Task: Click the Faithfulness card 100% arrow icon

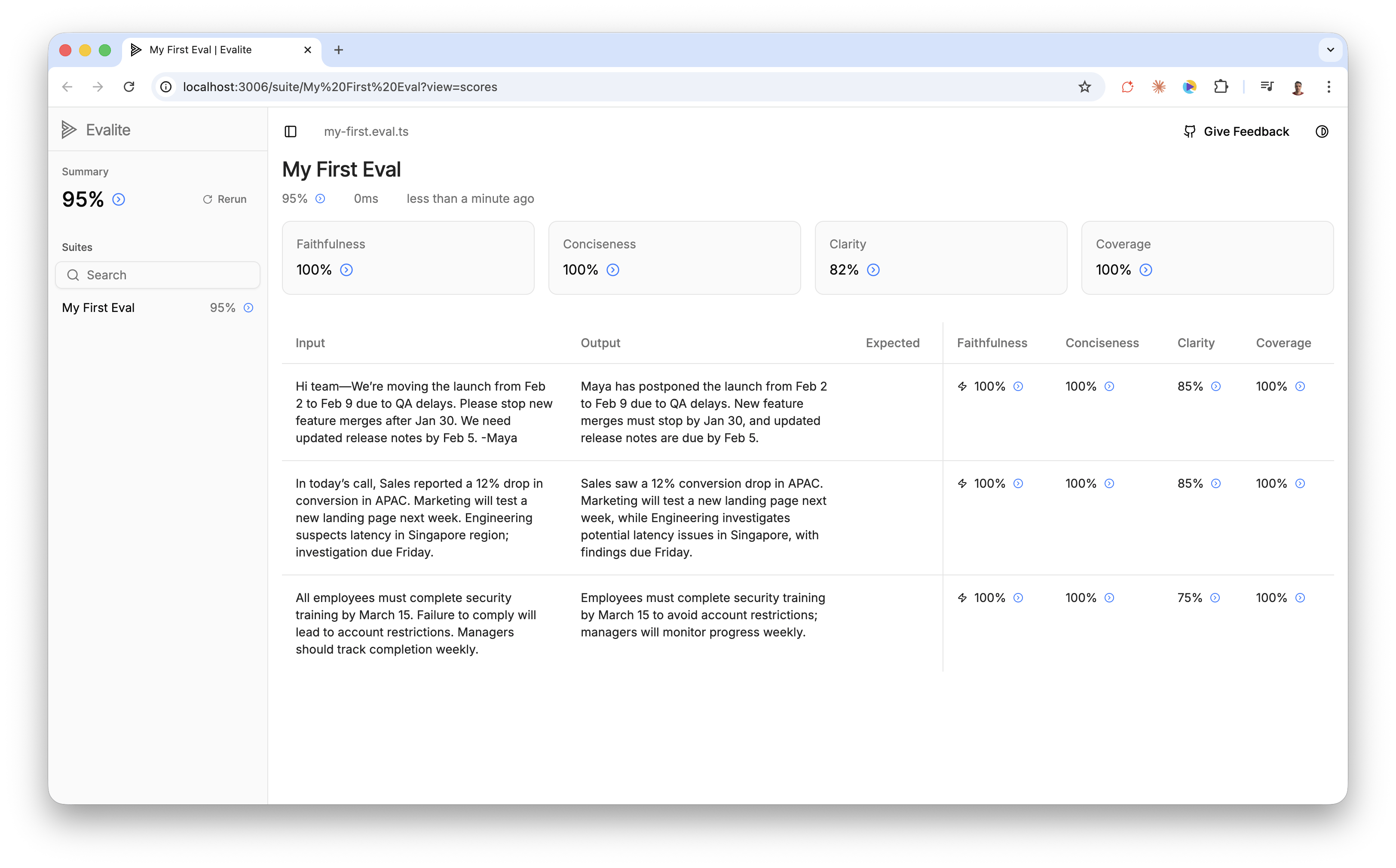Action: pos(346,270)
